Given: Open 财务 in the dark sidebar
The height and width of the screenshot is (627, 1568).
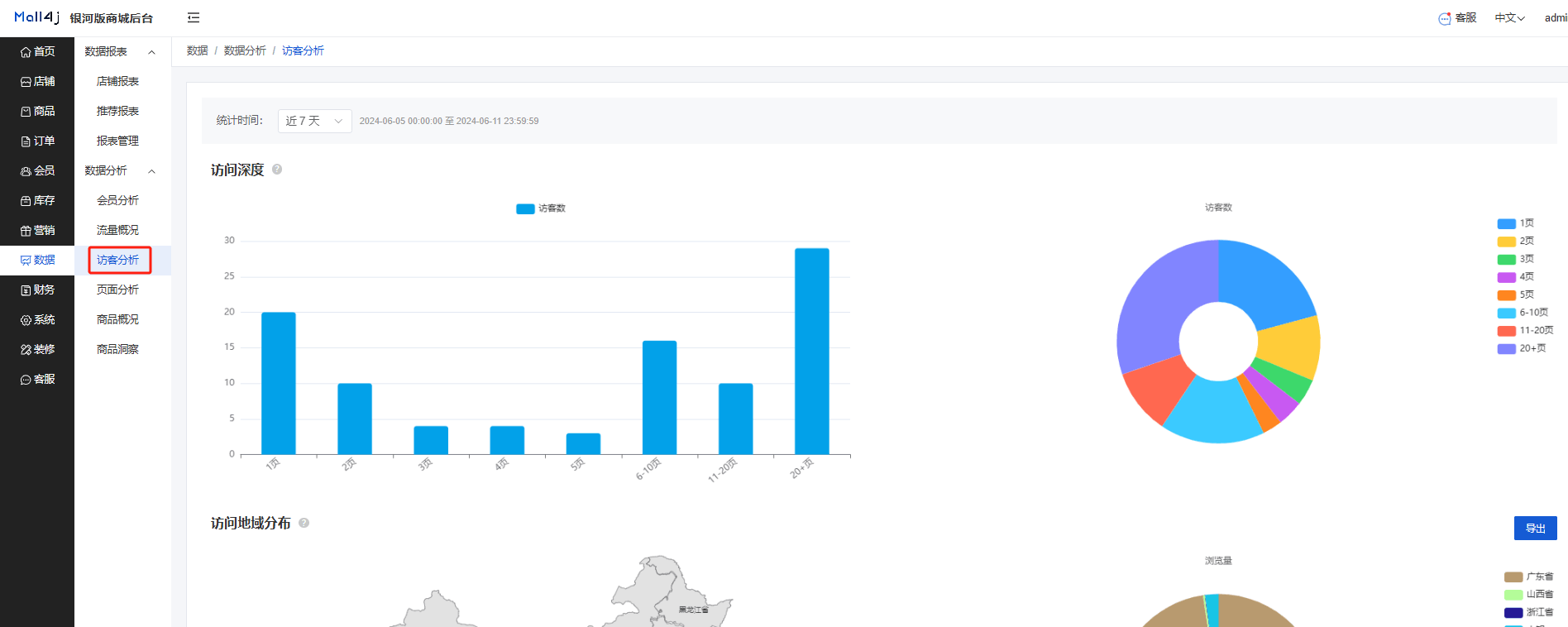Looking at the screenshot, I should (37, 290).
